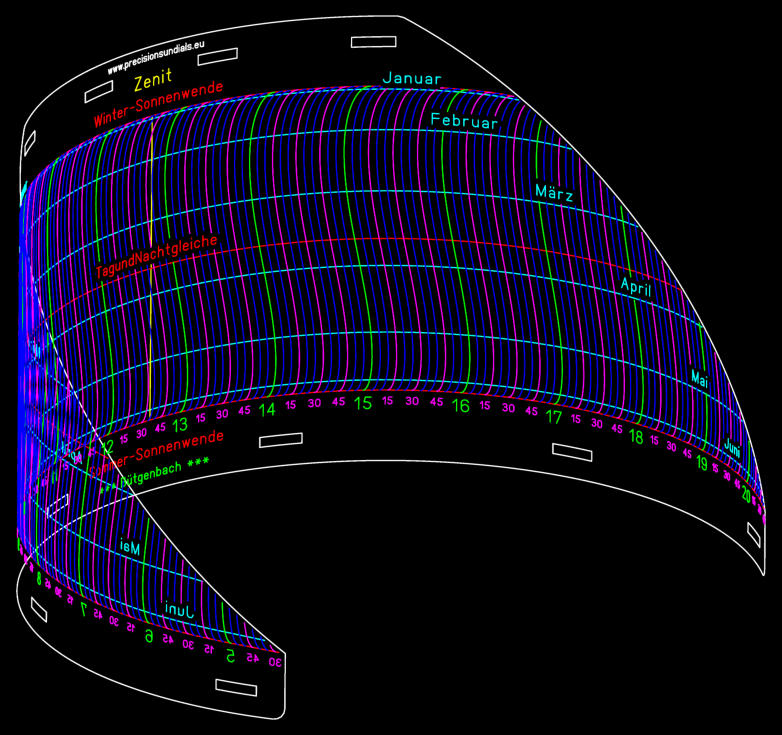
Task: Select the green hour 13 marker
Action: 179,426
